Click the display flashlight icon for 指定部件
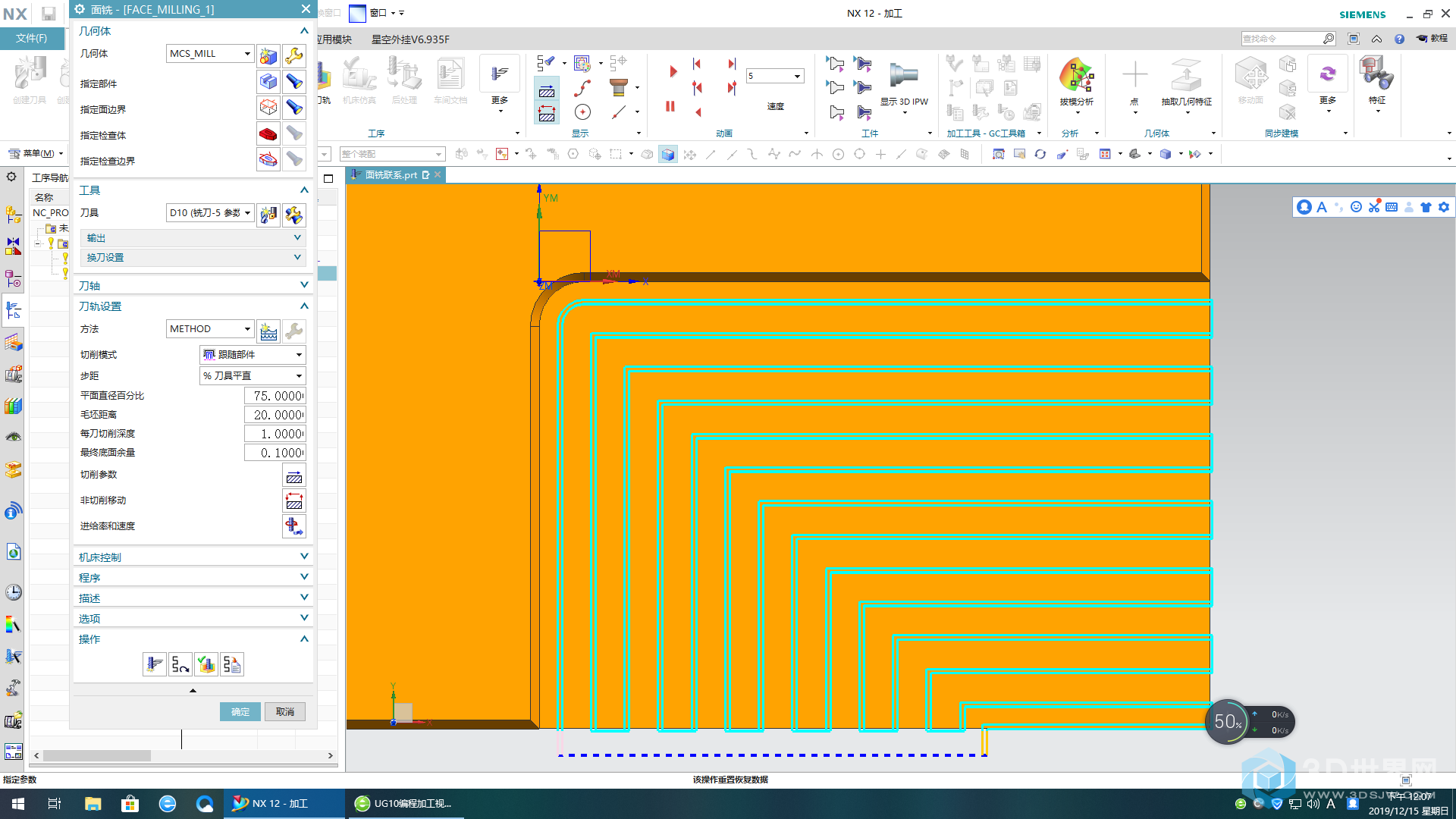1456x819 pixels. (294, 81)
